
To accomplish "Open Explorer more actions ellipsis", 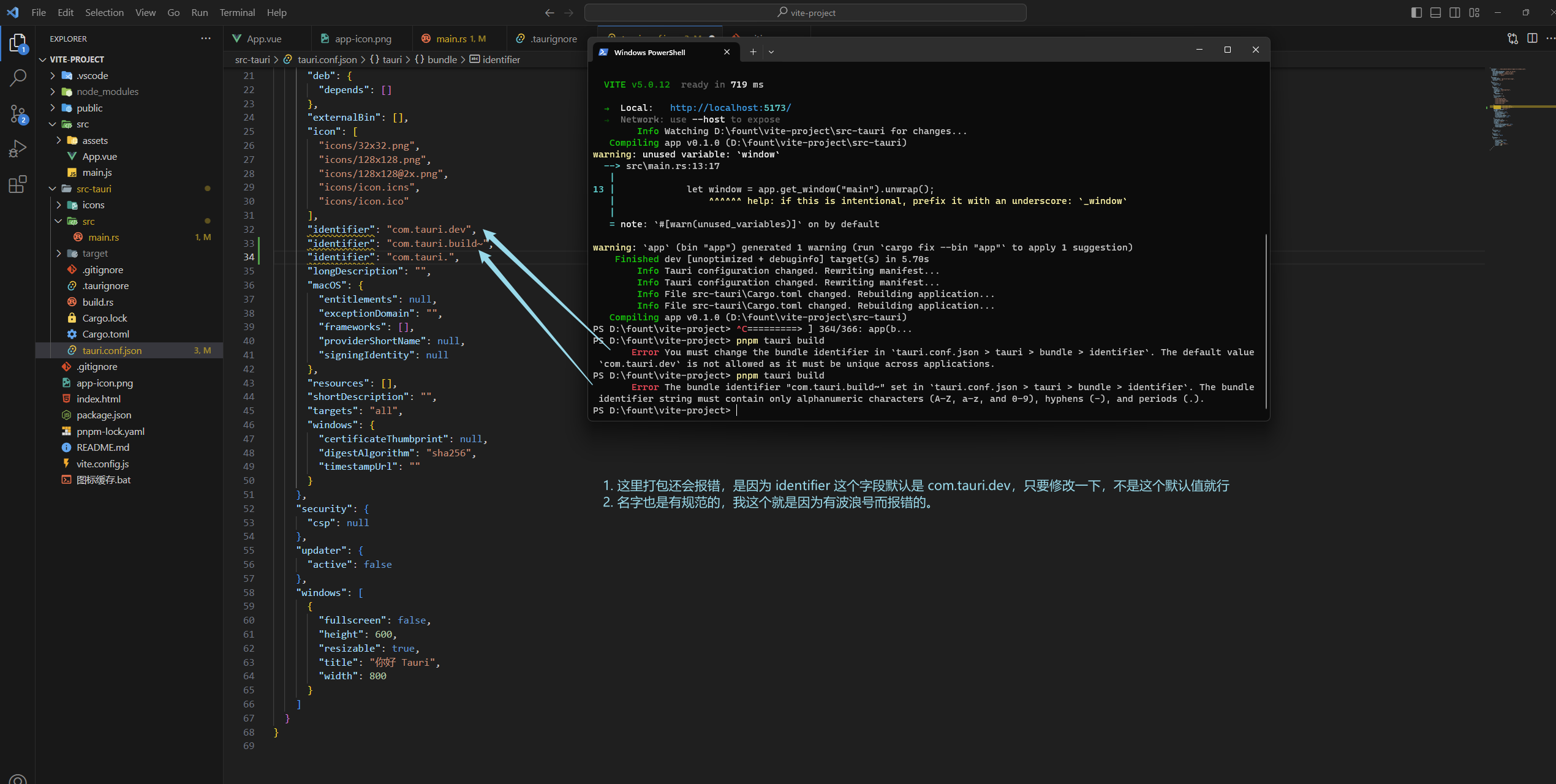I will (x=206, y=39).
